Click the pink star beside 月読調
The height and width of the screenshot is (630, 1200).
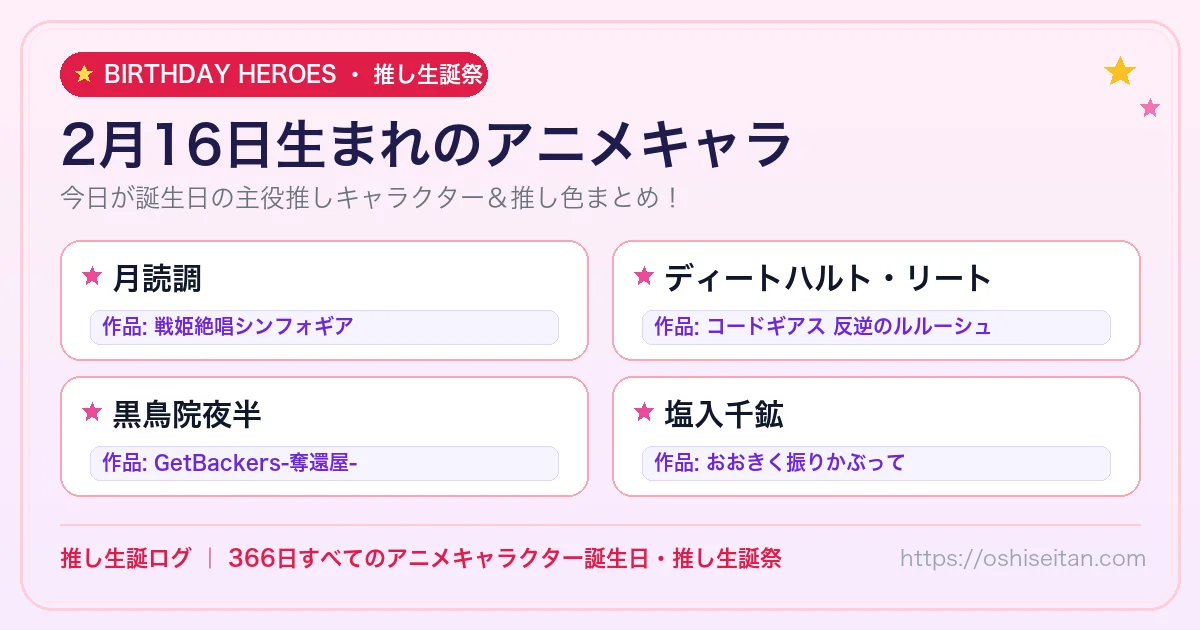click(x=92, y=277)
